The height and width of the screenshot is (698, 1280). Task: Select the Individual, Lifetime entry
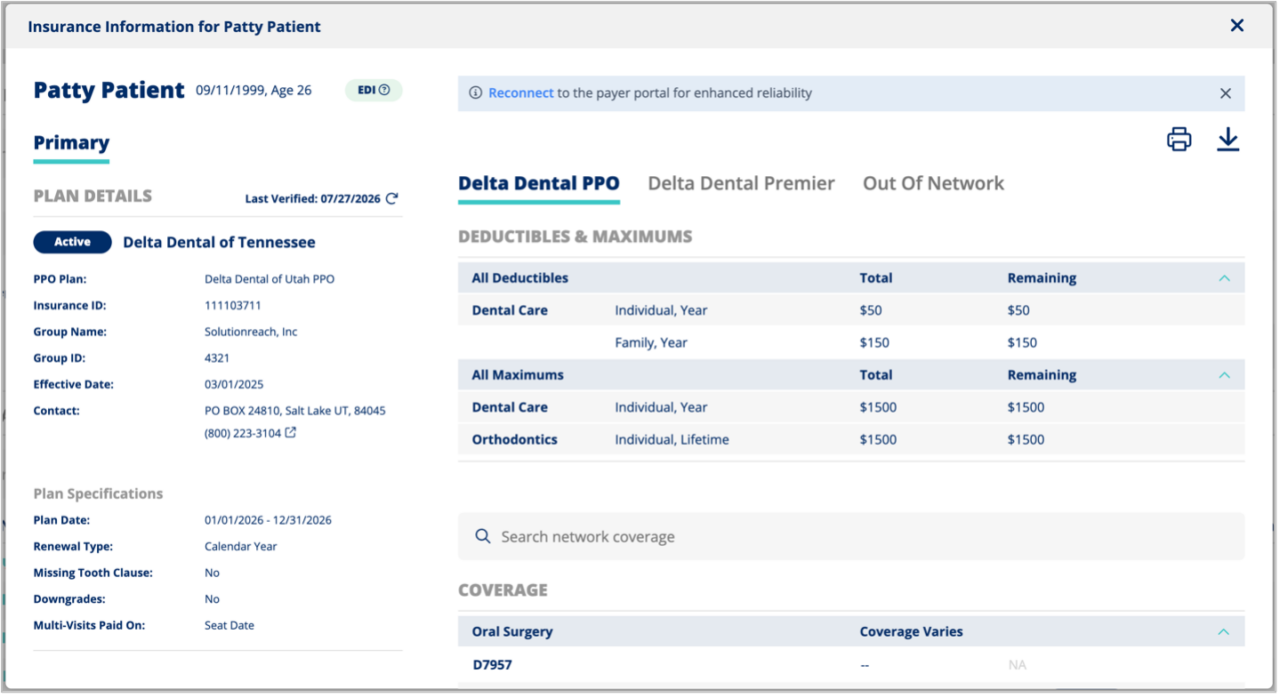(x=672, y=440)
